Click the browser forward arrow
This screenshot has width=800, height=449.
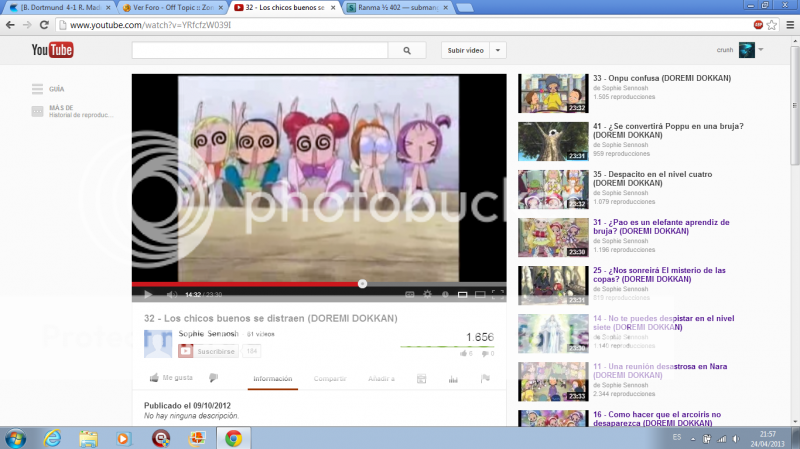[x=27, y=24]
